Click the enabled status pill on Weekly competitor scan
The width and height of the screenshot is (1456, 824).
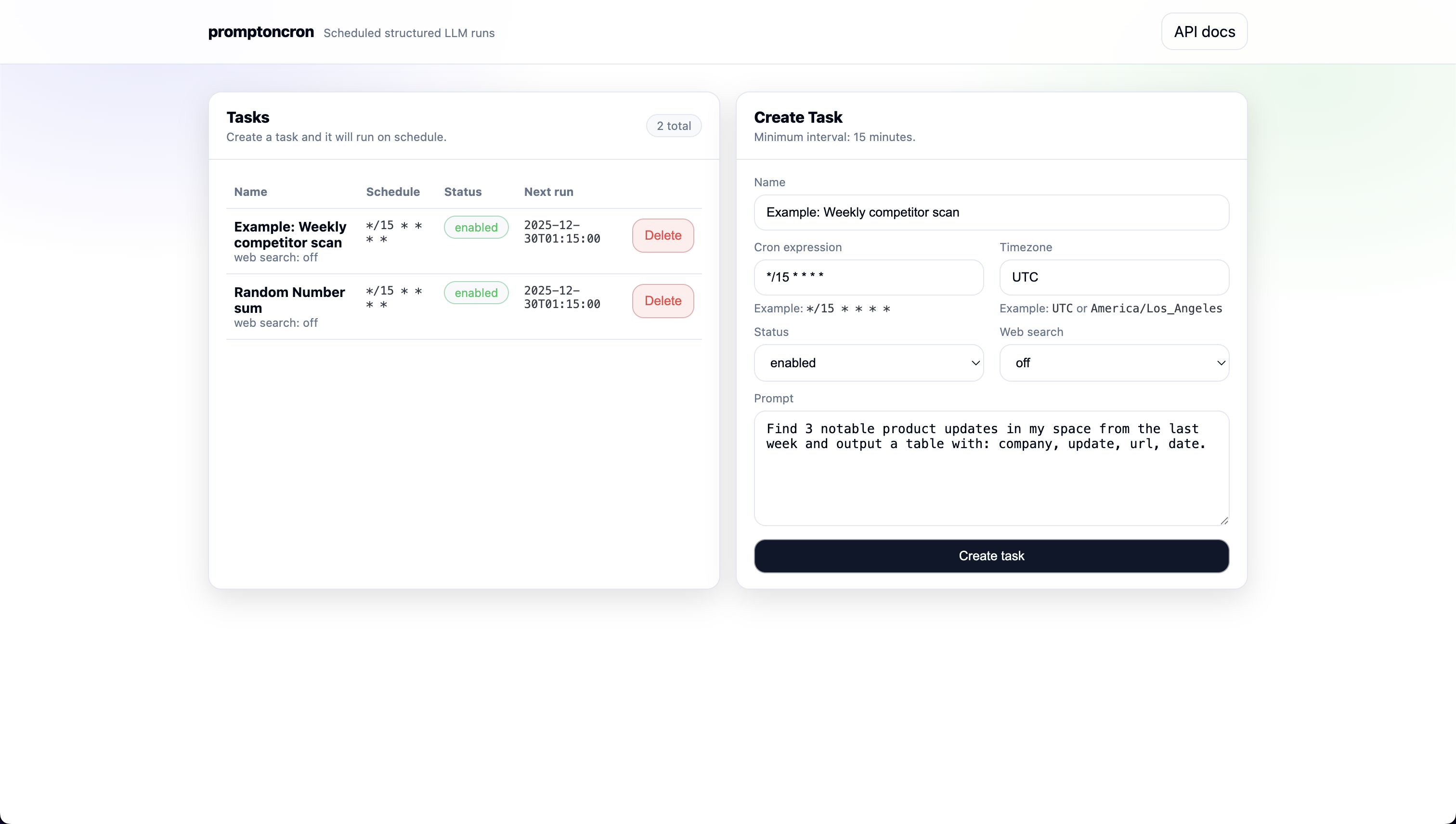476,227
